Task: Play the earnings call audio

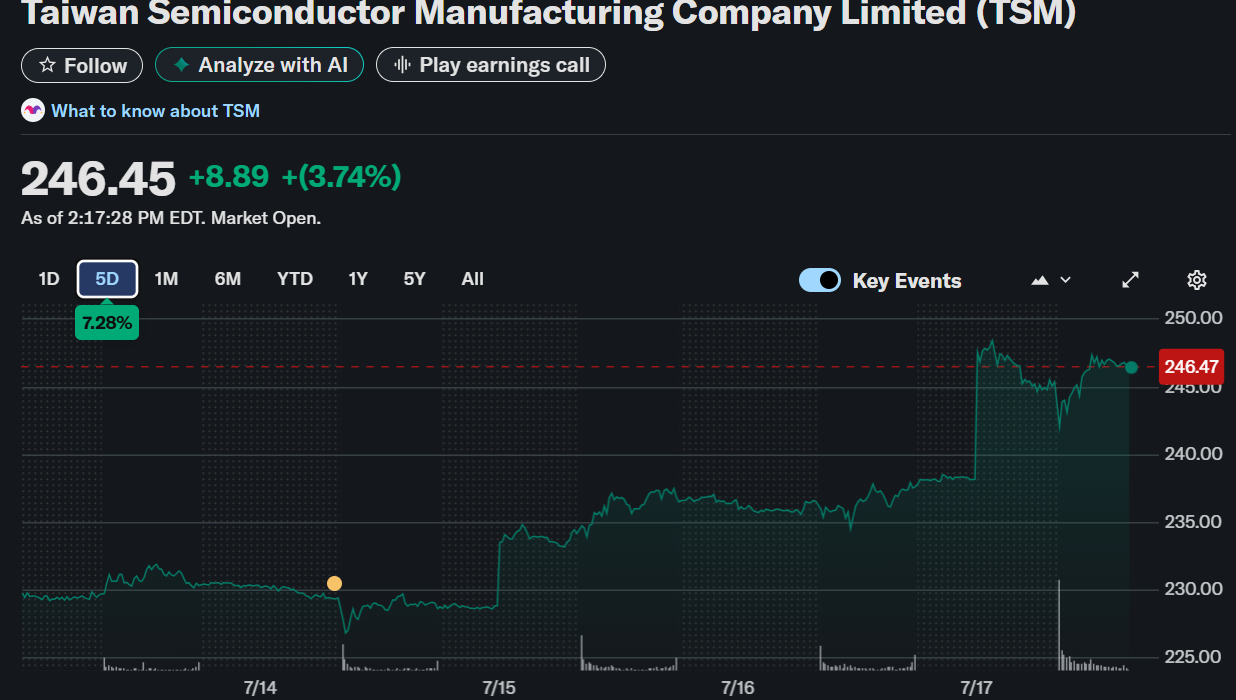Action: pos(490,65)
